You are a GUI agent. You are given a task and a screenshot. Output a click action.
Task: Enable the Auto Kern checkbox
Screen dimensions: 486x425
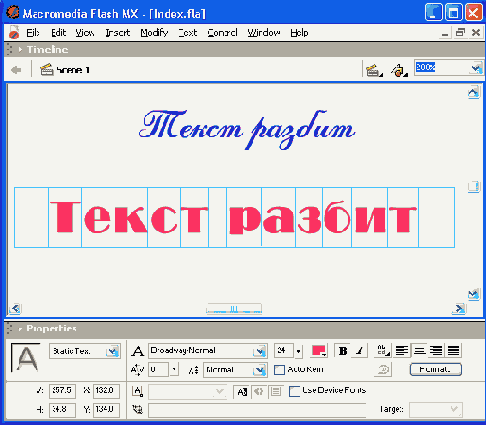[279, 370]
